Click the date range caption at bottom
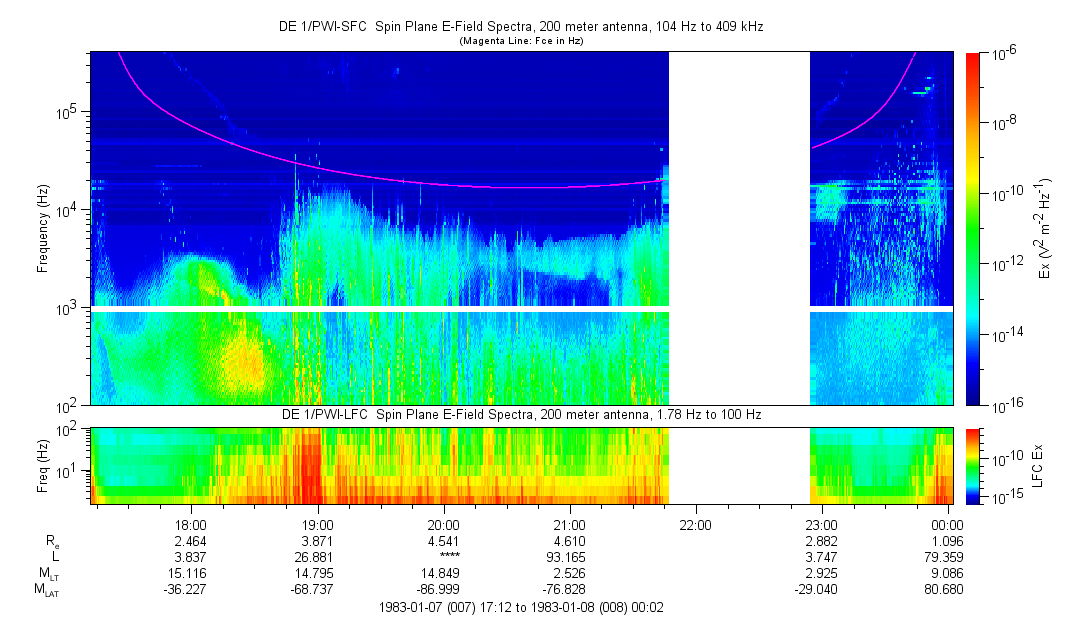1083x620 pixels. click(520, 607)
